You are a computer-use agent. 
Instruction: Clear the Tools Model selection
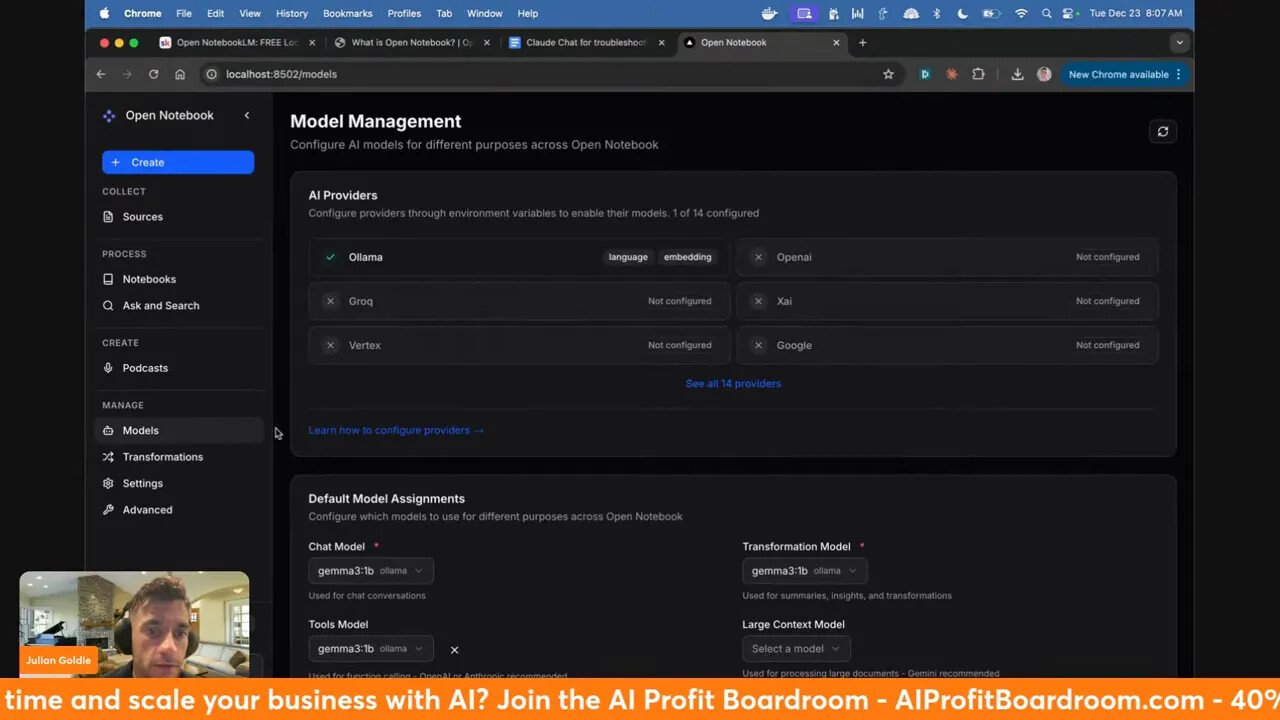454,649
